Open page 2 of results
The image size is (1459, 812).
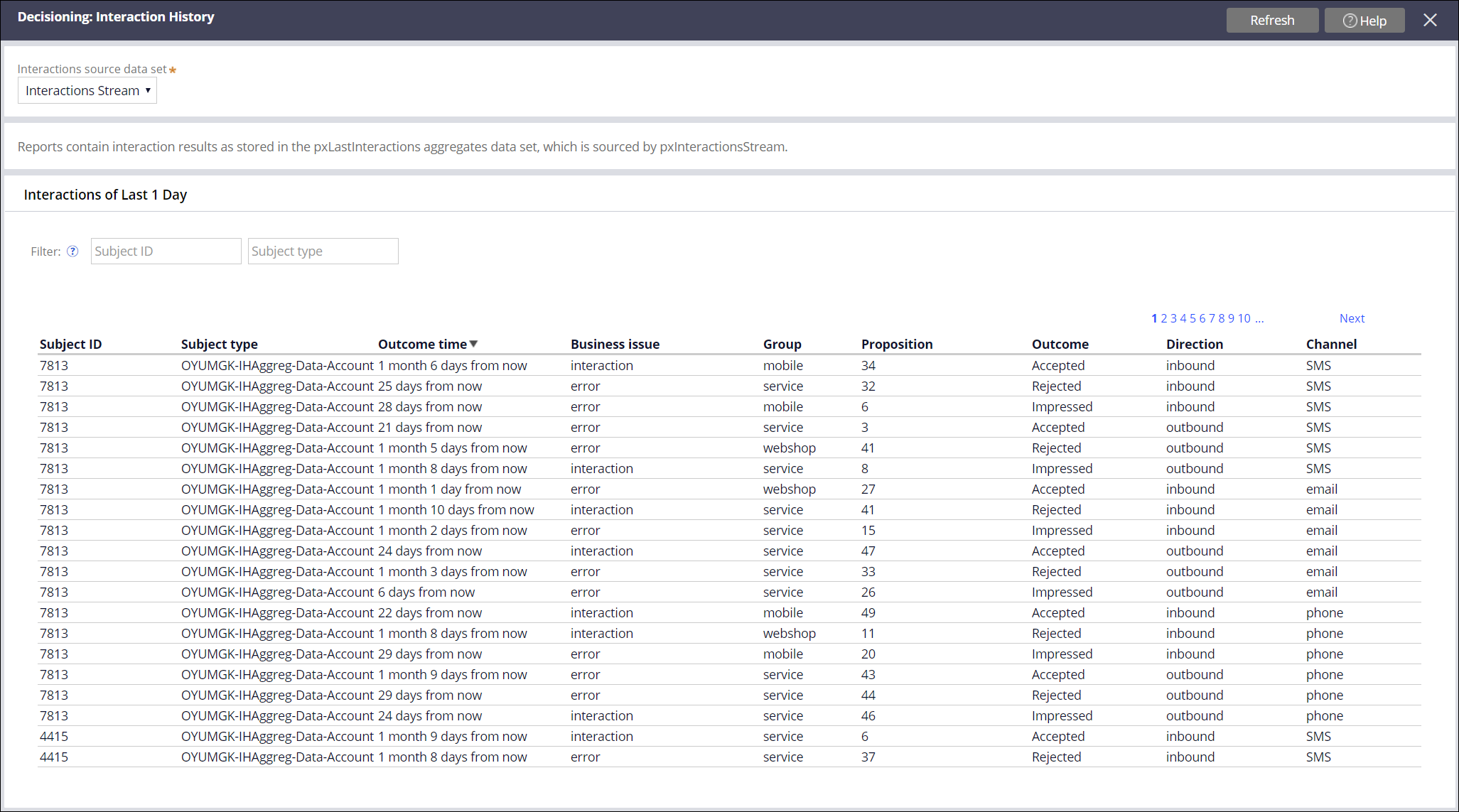(1164, 318)
